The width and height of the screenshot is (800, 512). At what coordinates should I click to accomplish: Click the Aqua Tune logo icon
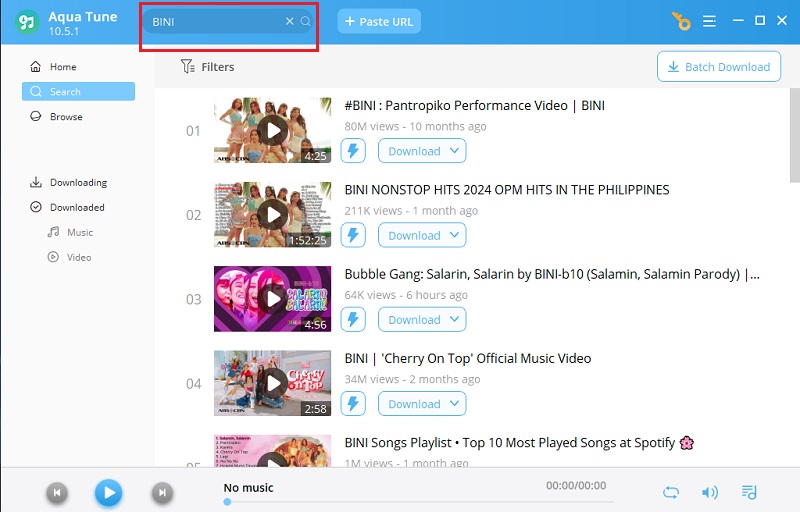coord(27,22)
